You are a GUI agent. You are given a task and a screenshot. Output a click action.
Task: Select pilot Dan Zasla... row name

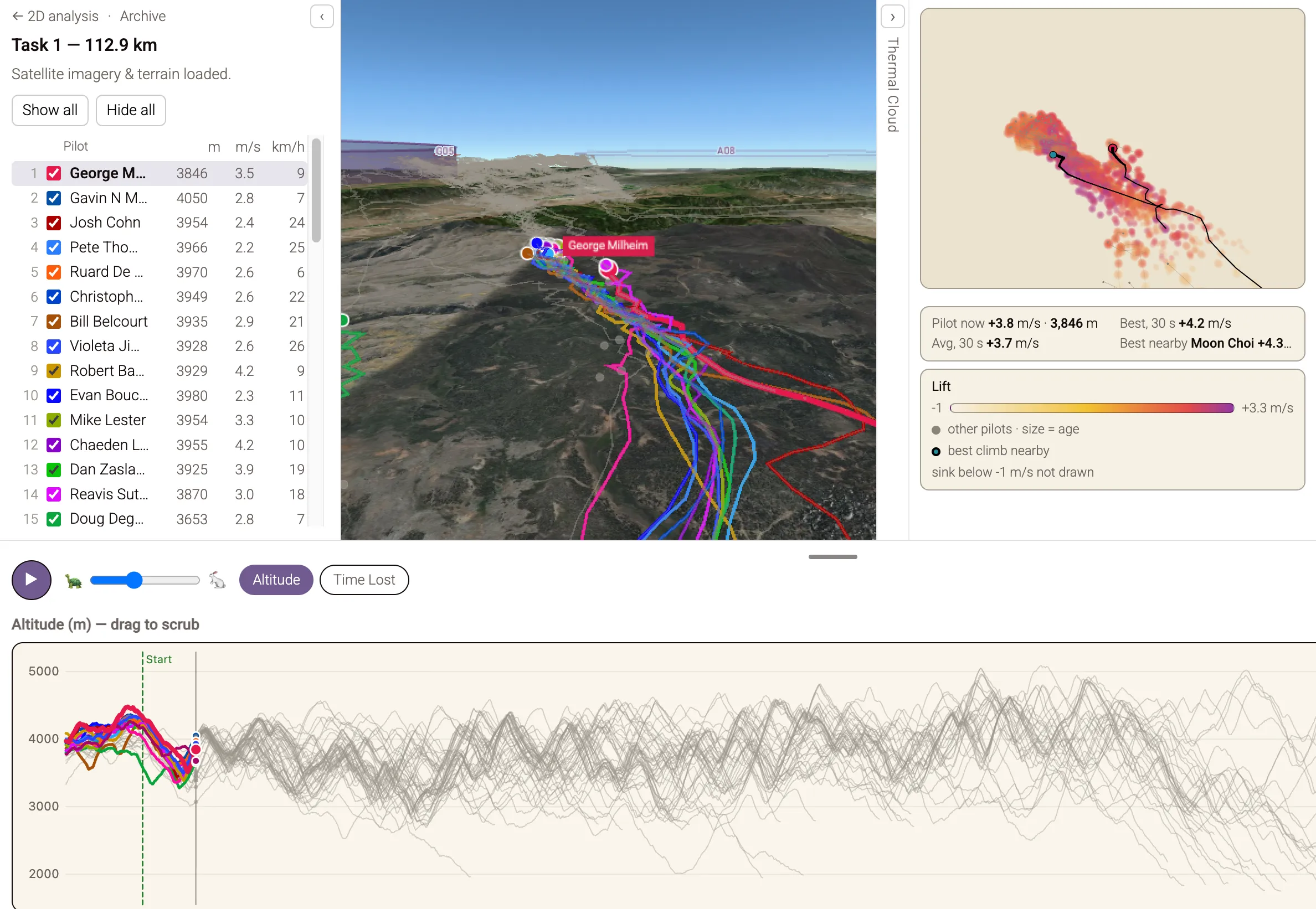[107, 469]
